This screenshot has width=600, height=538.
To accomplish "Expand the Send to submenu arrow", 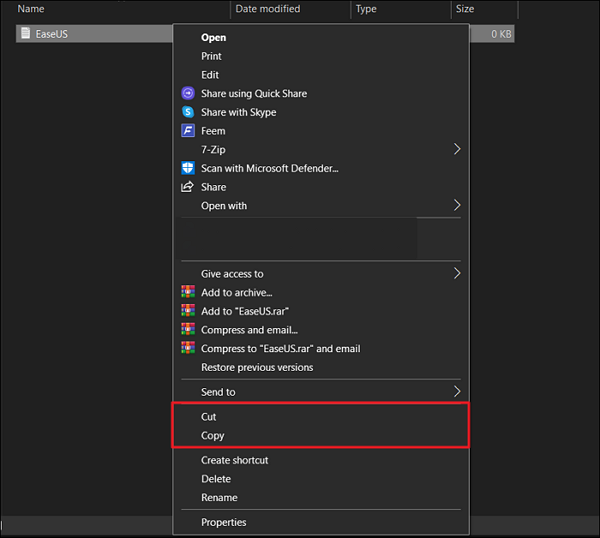I will click(x=457, y=391).
